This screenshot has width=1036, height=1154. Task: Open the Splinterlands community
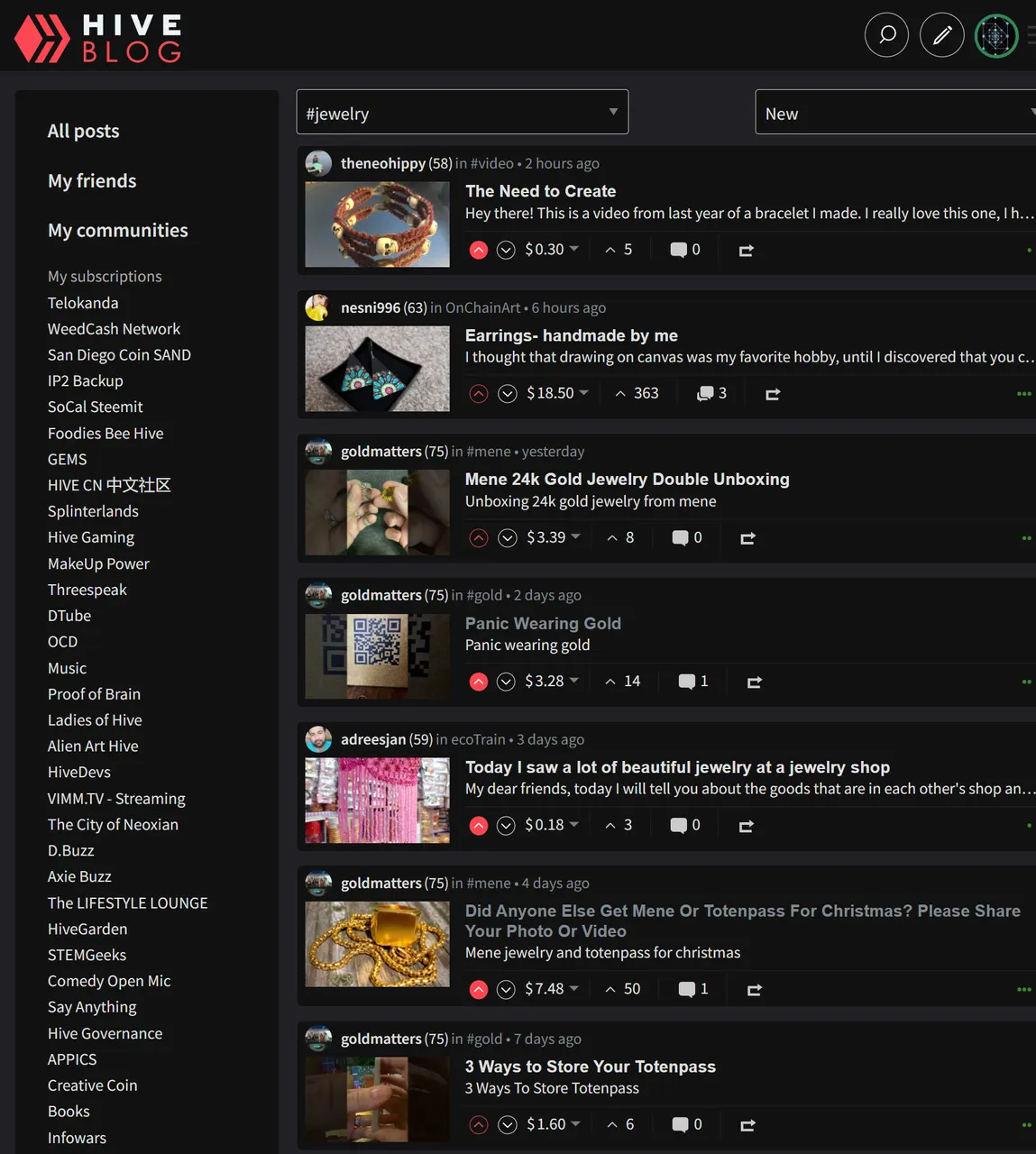[93, 511]
